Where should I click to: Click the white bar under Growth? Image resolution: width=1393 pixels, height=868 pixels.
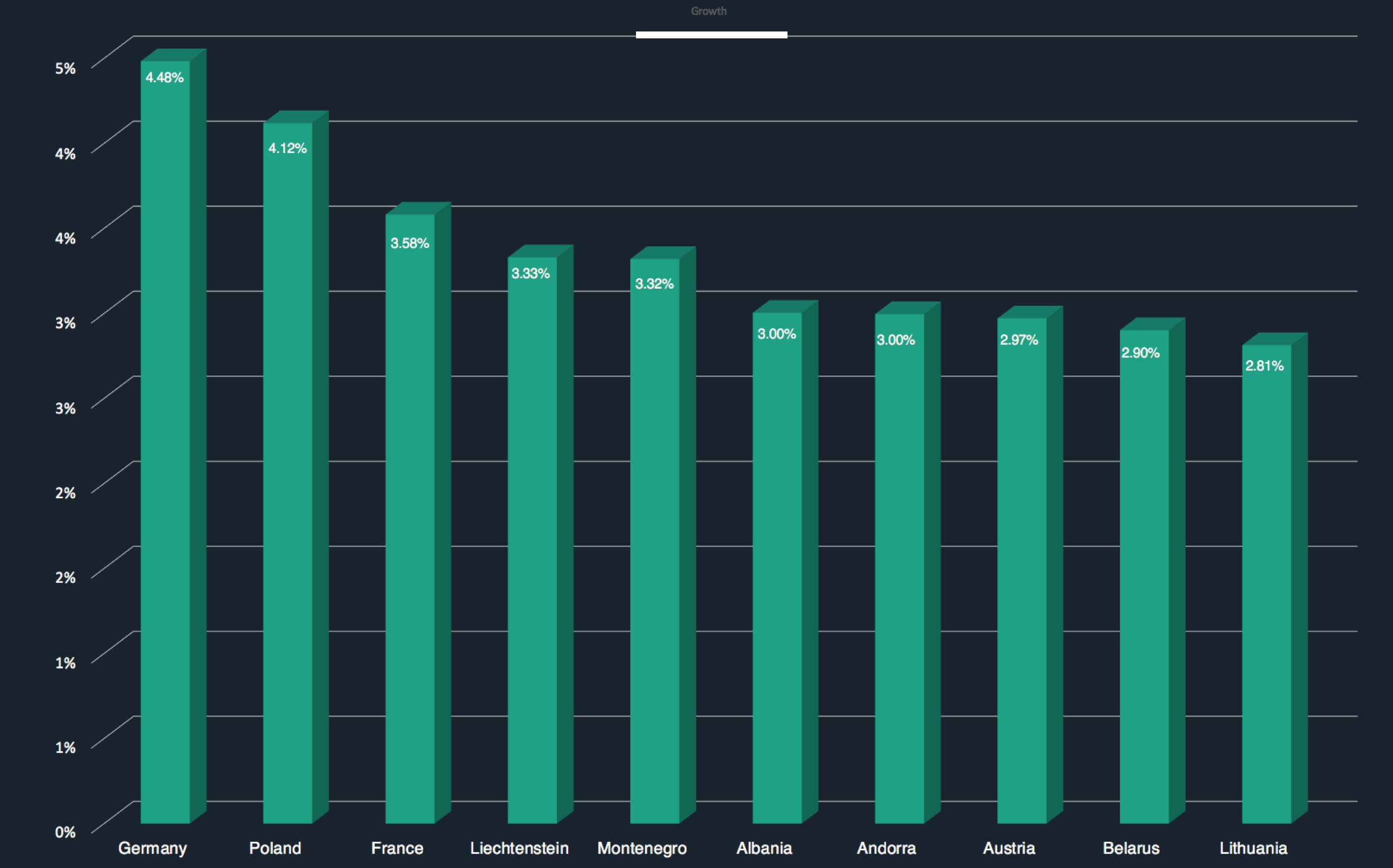coord(711,35)
